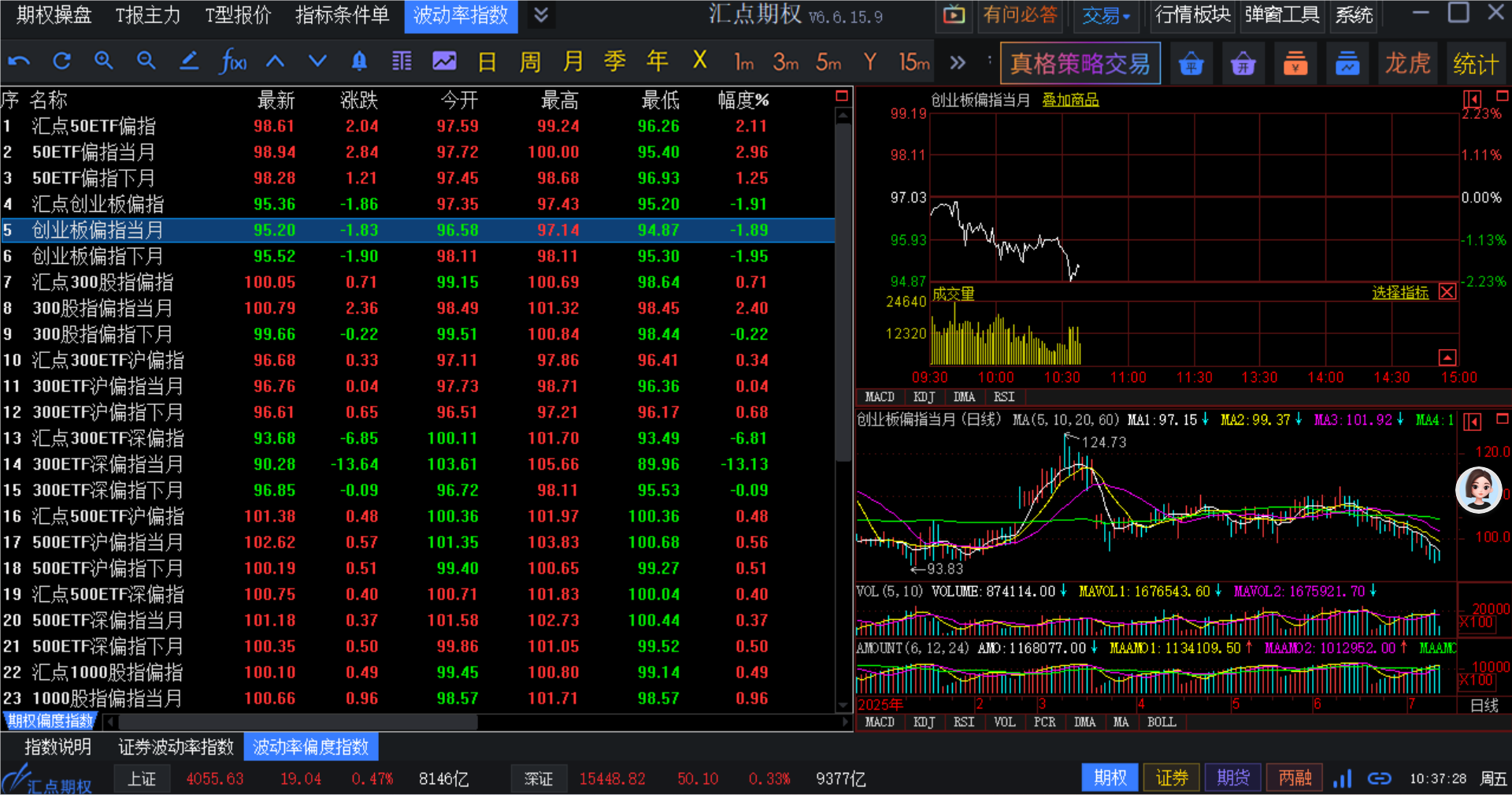The height and width of the screenshot is (795, 1512).
Task: Click the virtual assistant avatar
Action: [1479, 490]
